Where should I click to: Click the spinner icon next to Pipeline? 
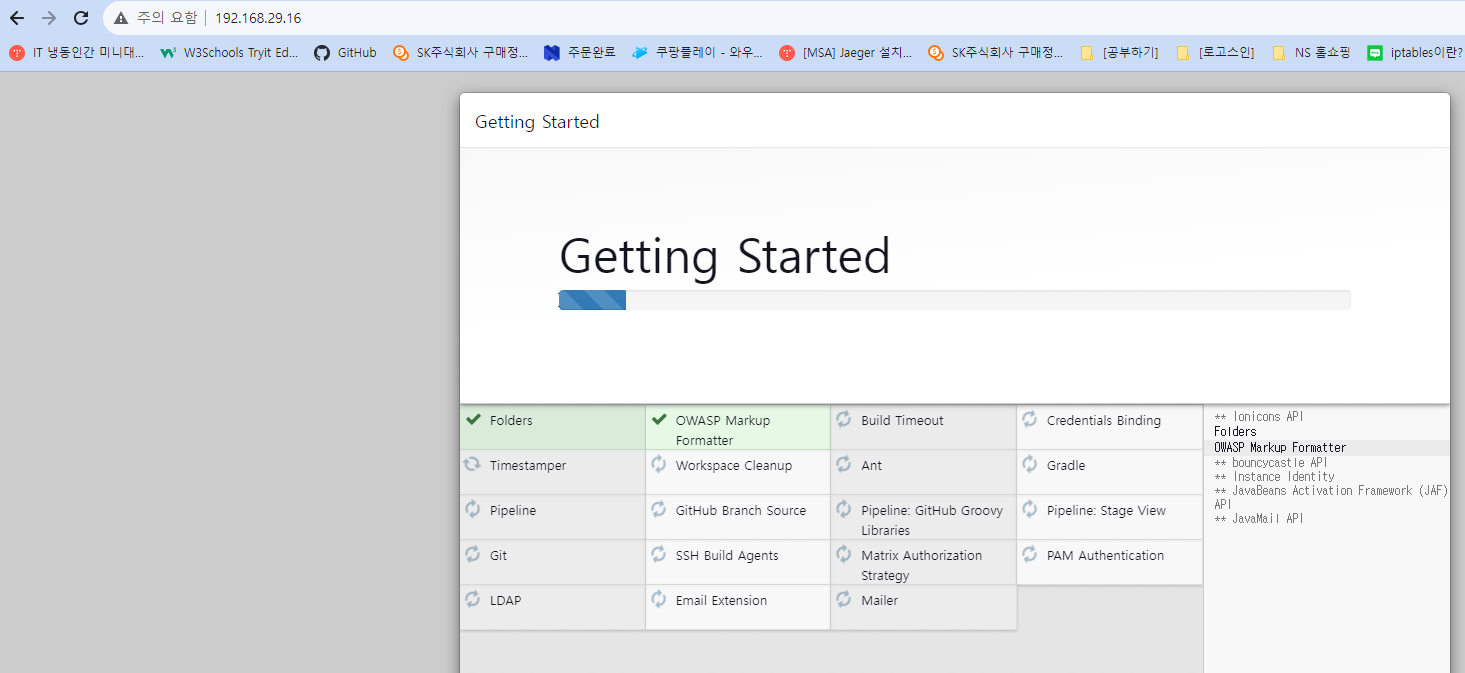coord(472,509)
